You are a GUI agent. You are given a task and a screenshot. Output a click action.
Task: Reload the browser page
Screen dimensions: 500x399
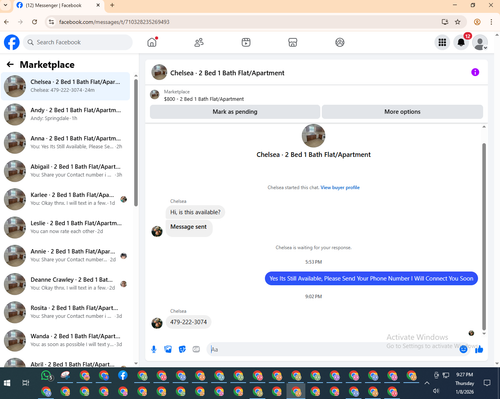point(34,22)
